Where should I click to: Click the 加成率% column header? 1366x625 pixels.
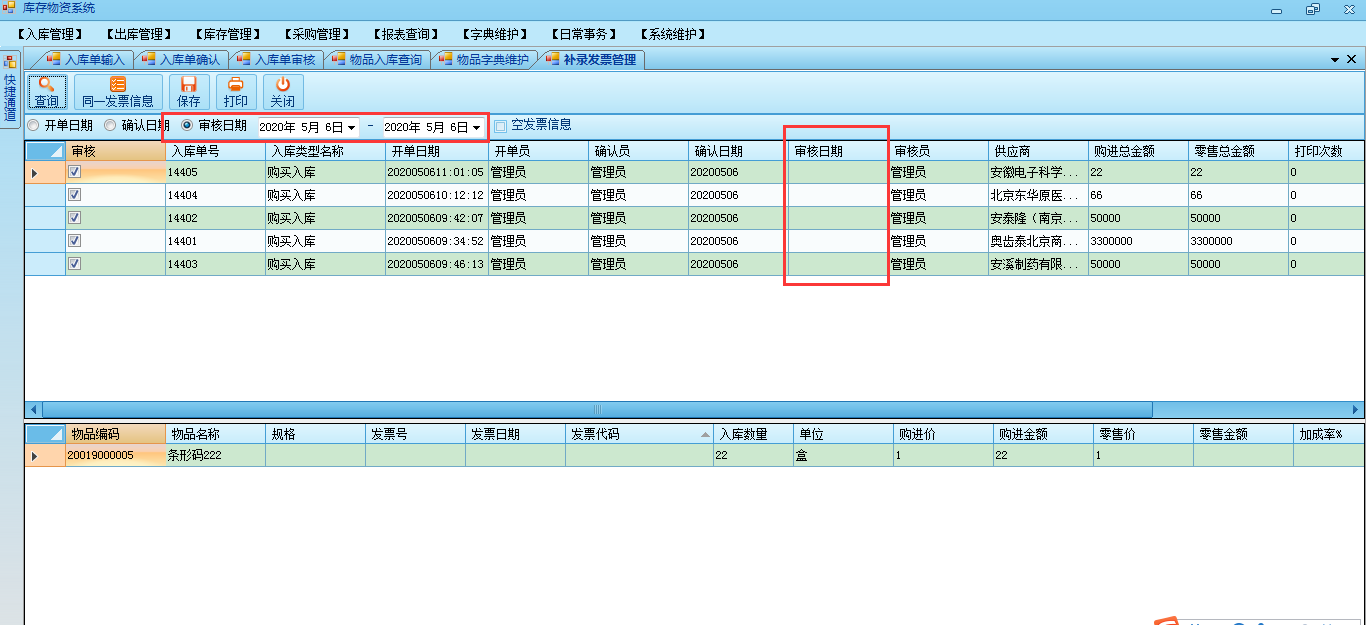[1329, 434]
